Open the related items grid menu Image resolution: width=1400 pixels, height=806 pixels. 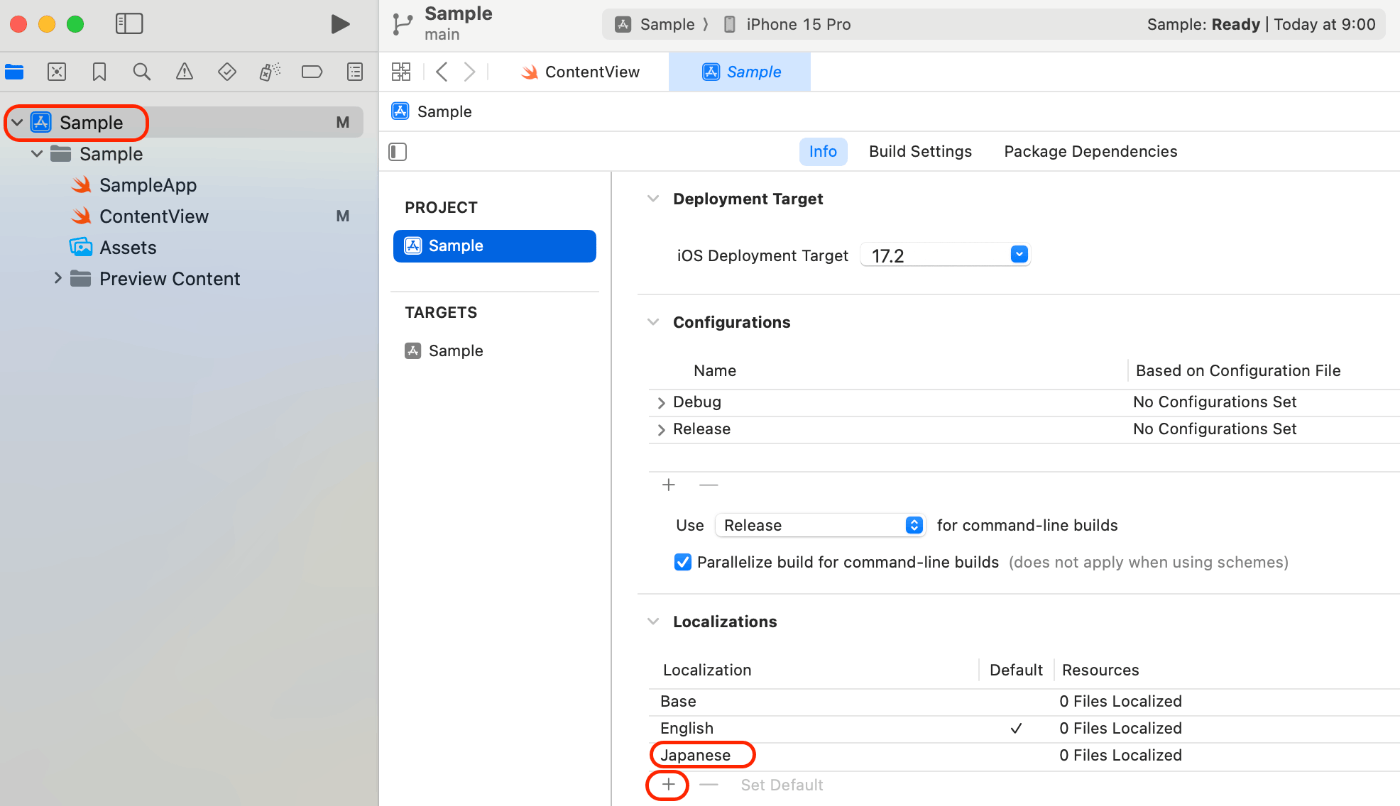click(x=401, y=72)
